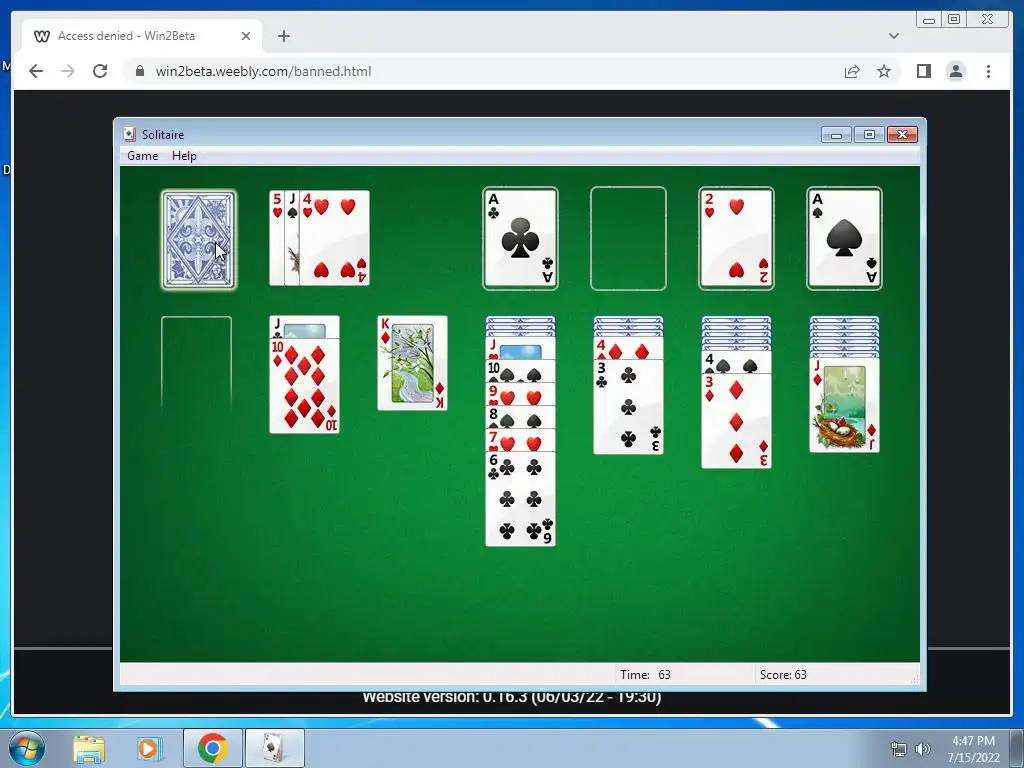Open the Chrome profile menu
Image resolution: width=1024 pixels, height=768 pixels.
point(955,71)
